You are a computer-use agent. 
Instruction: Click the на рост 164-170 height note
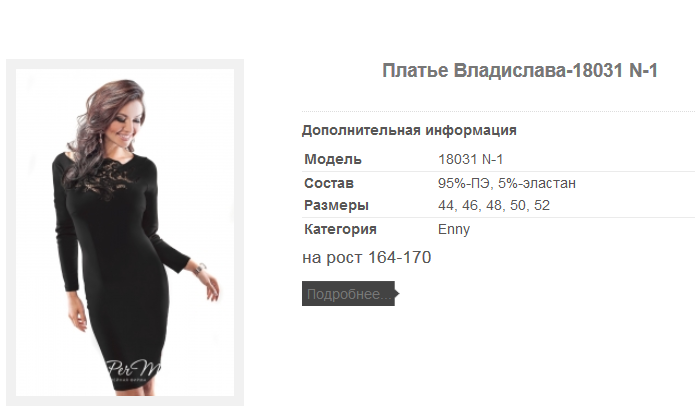point(367,258)
